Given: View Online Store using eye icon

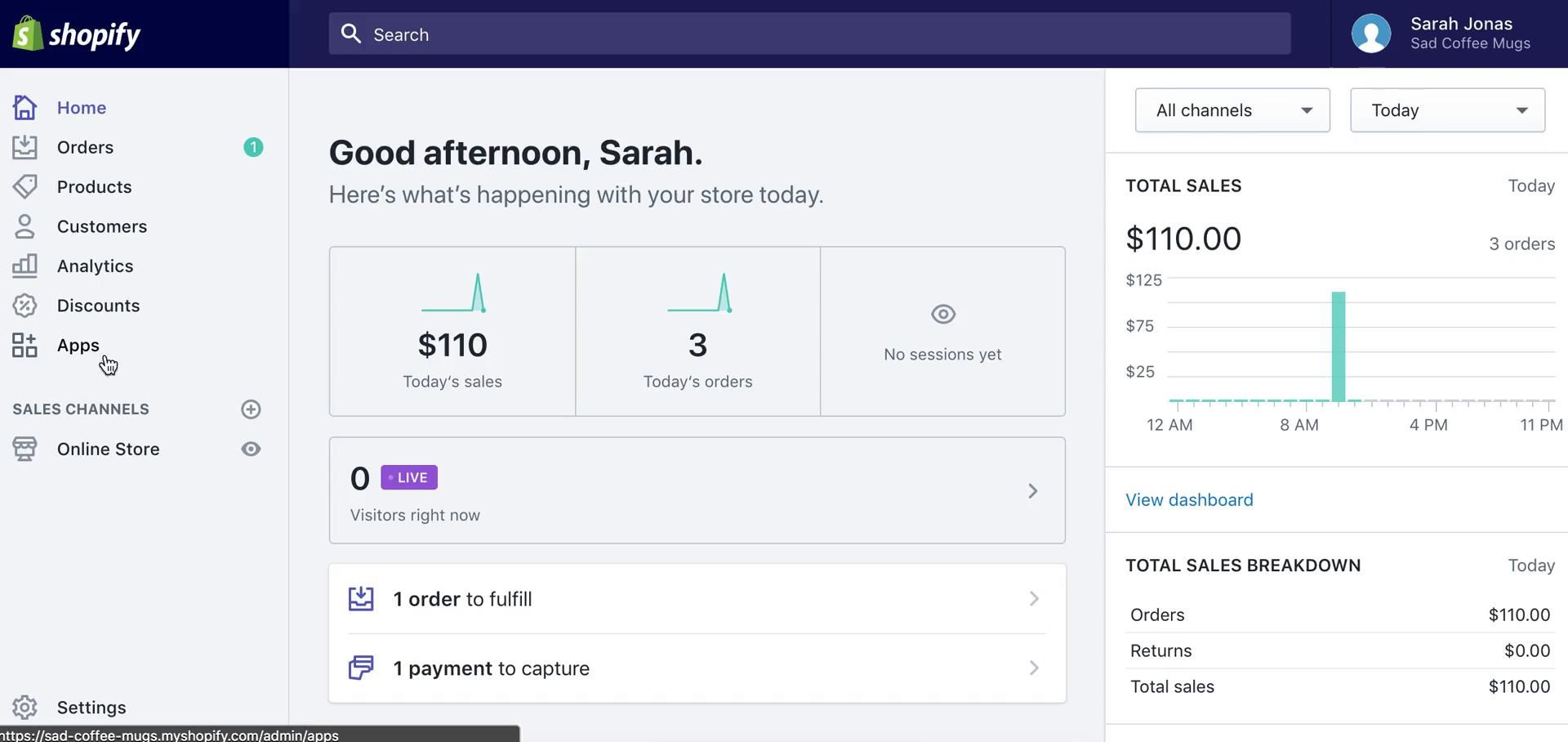Looking at the screenshot, I should (x=251, y=449).
